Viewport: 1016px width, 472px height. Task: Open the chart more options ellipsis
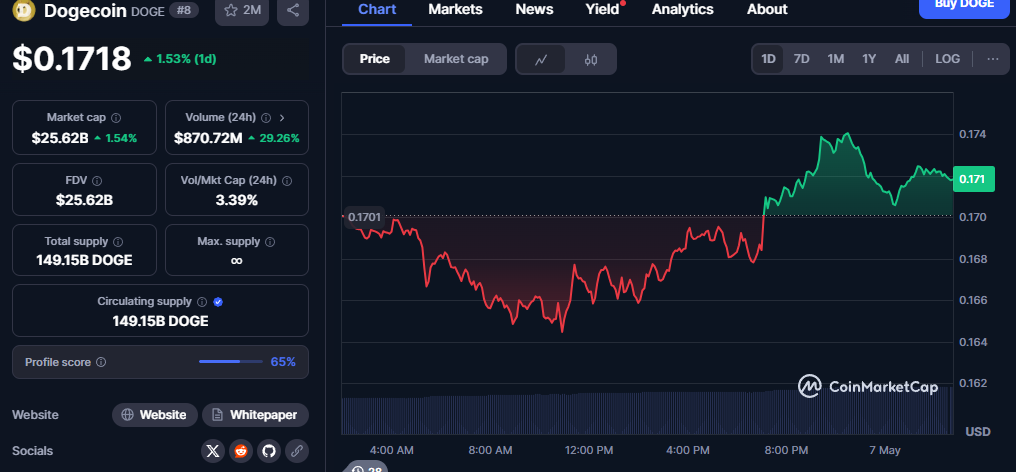click(993, 59)
